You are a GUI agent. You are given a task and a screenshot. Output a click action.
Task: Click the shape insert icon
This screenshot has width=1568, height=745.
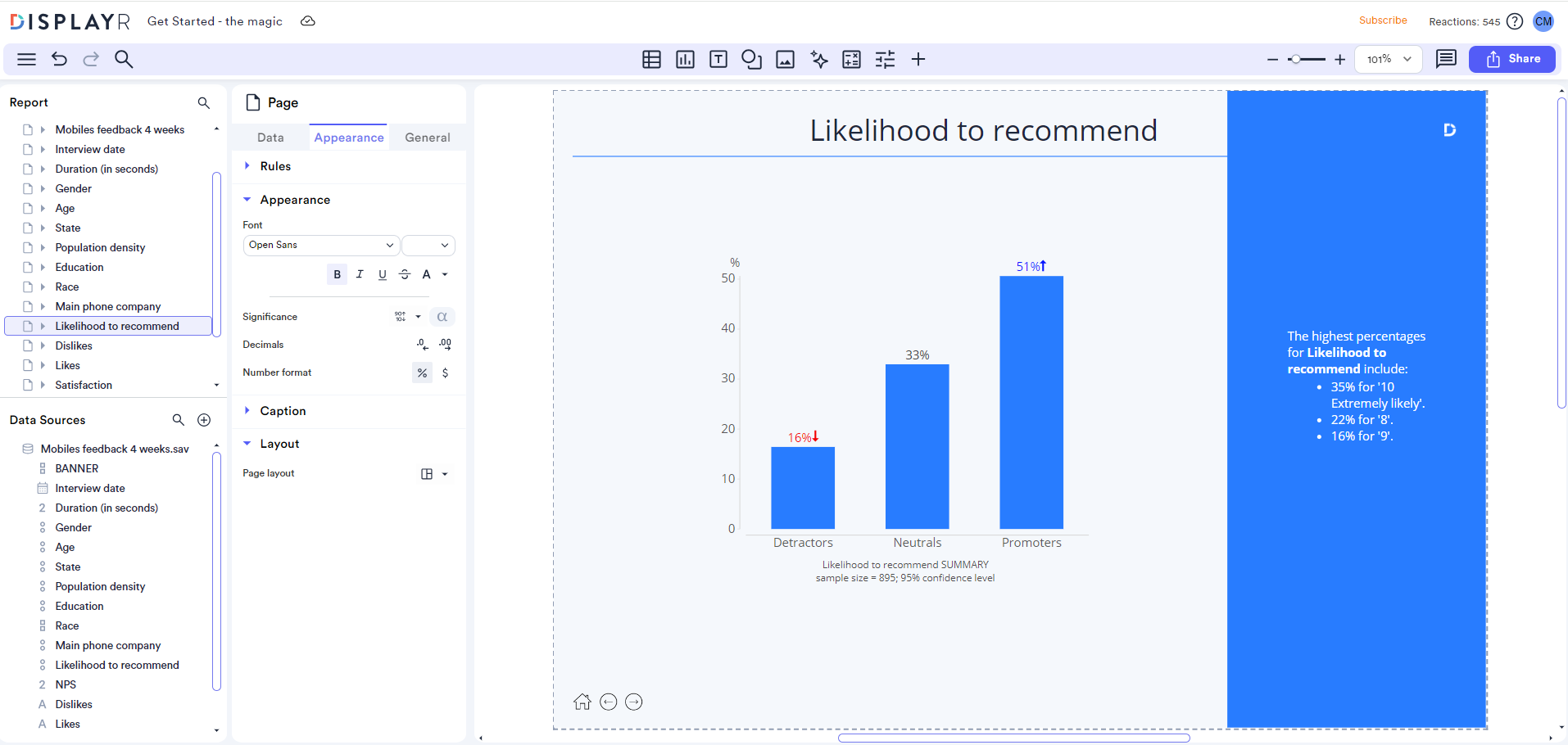point(751,59)
